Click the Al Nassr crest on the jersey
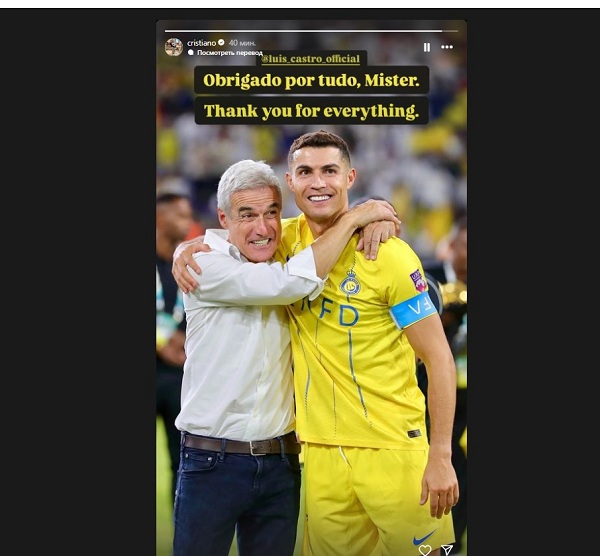600x556 pixels. 350,283
